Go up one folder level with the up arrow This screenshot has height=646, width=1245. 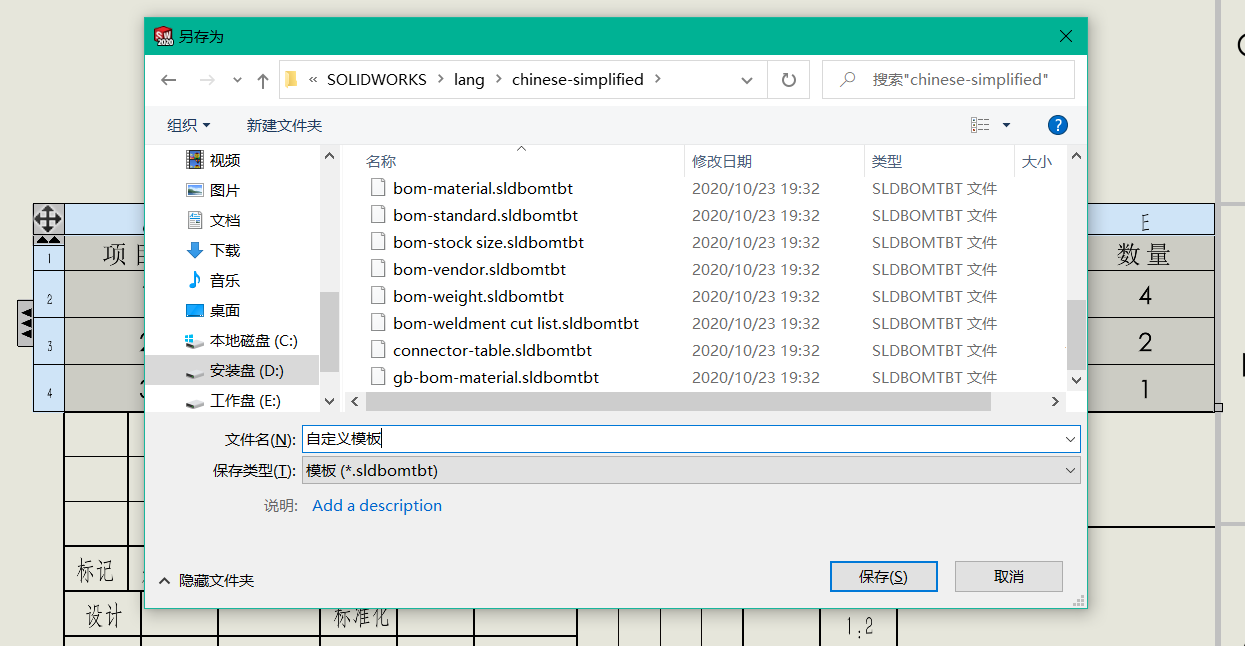pyautogui.click(x=262, y=79)
